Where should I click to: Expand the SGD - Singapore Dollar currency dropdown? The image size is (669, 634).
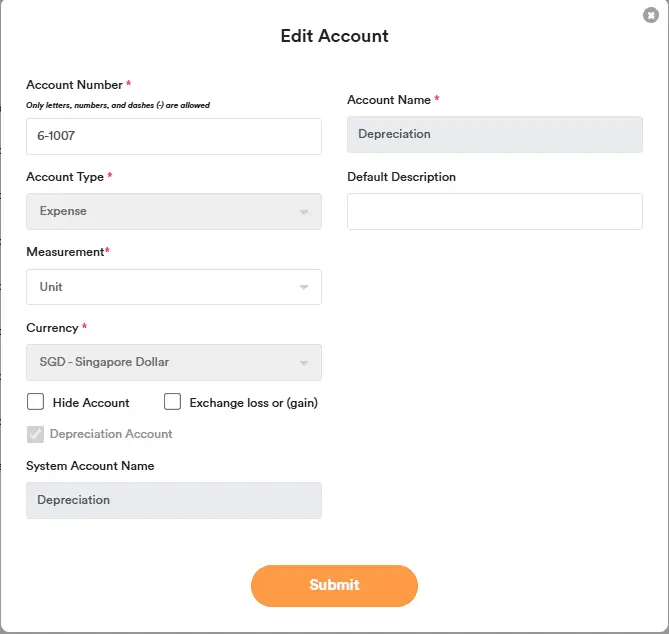coord(160,362)
